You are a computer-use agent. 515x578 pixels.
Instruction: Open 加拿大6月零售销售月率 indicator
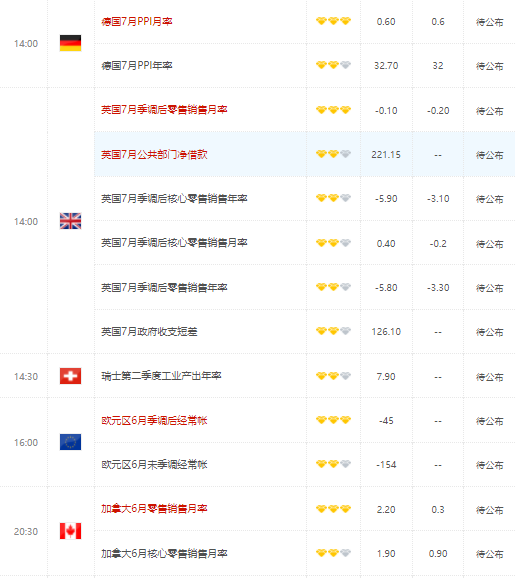tap(154, 509)
